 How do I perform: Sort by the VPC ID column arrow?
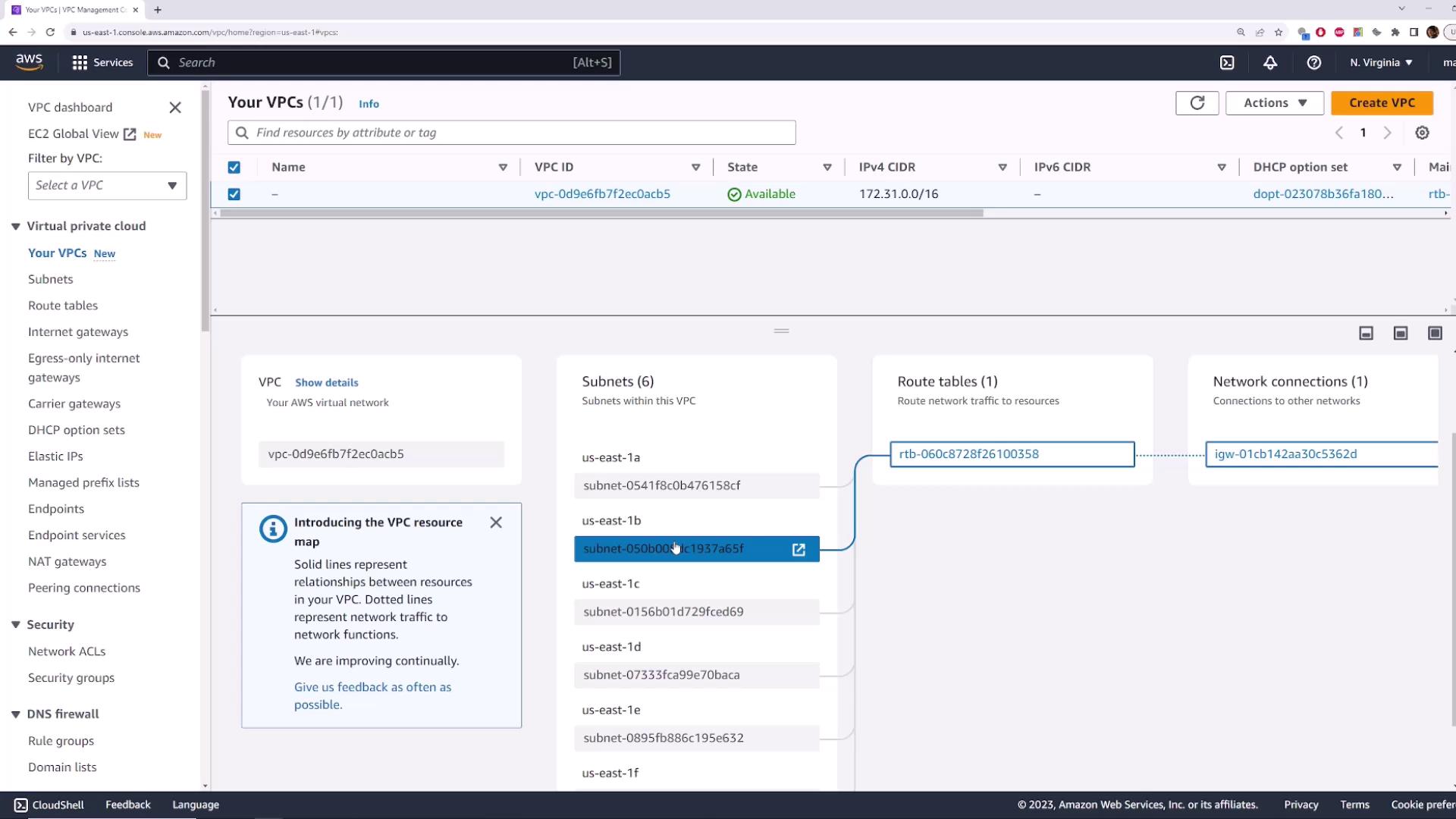(x=695, y=168)
